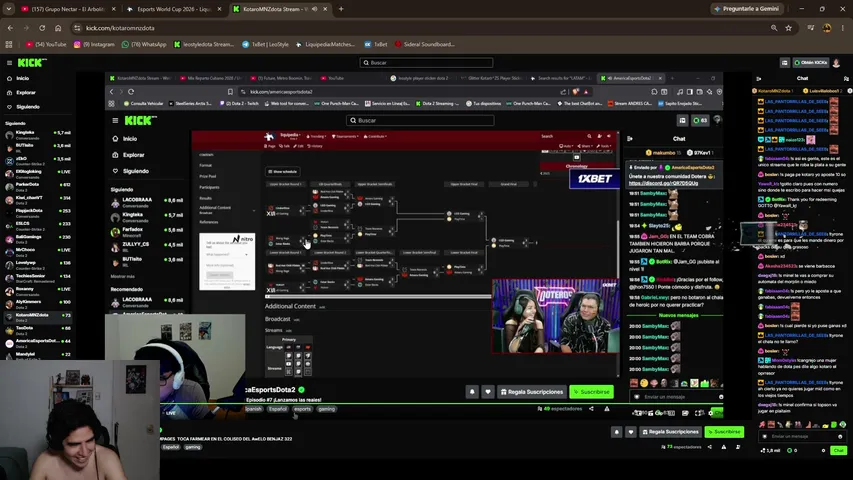The width and height of the screenshot is (853, 480).
Task: Select KotaroMNZdota in the following list
Action: click(x=38, y=317)
